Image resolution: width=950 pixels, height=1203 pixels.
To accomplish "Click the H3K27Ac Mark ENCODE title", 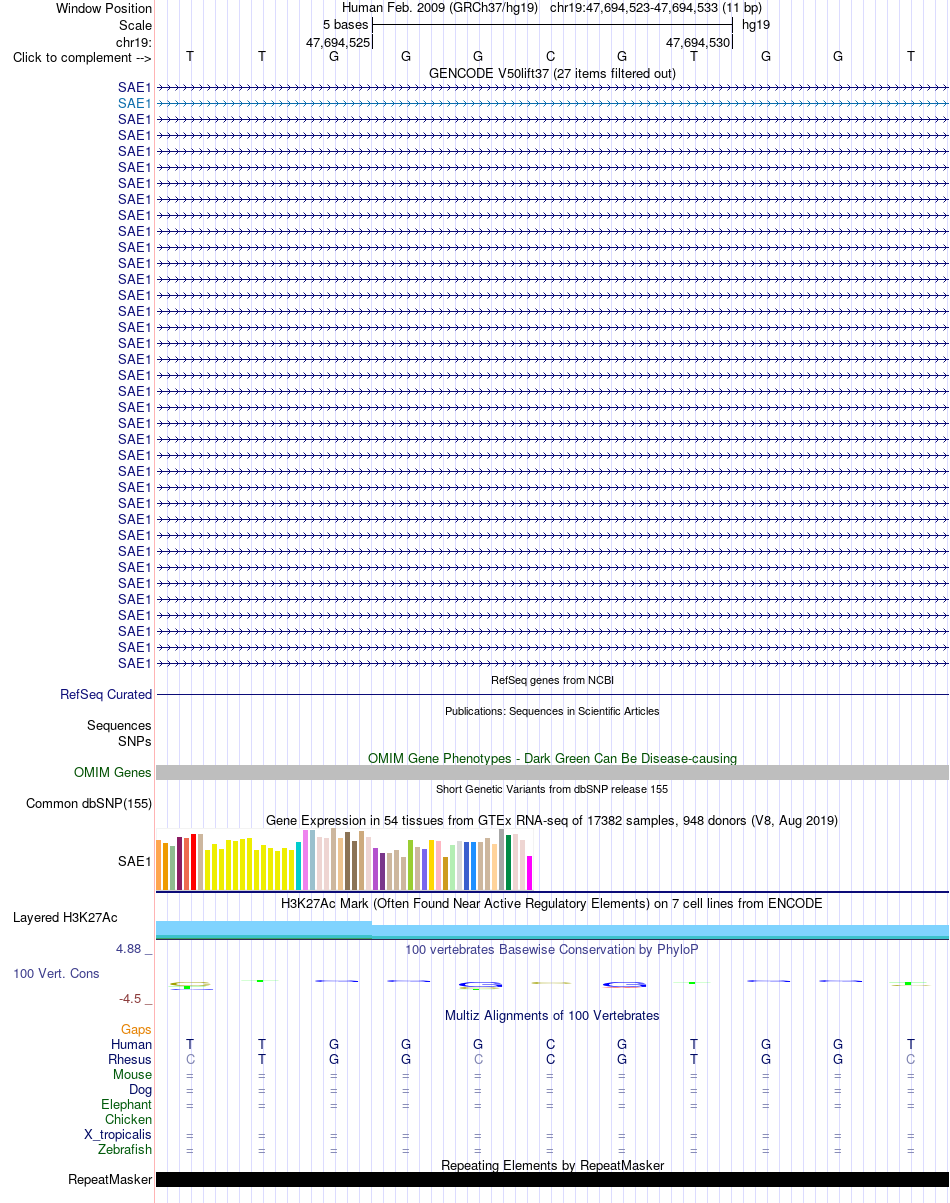I will [x=552, y=903].
